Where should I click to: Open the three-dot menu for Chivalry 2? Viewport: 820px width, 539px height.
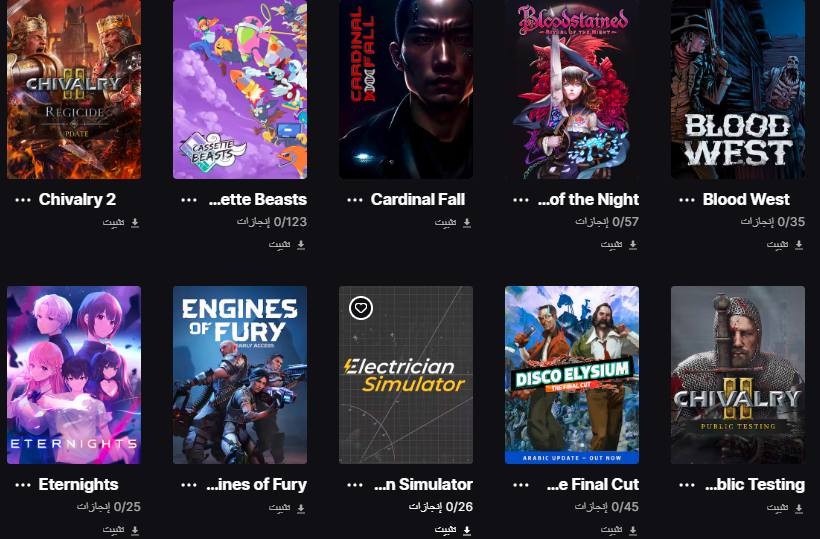pyautogui.click(x=22, y=200)
